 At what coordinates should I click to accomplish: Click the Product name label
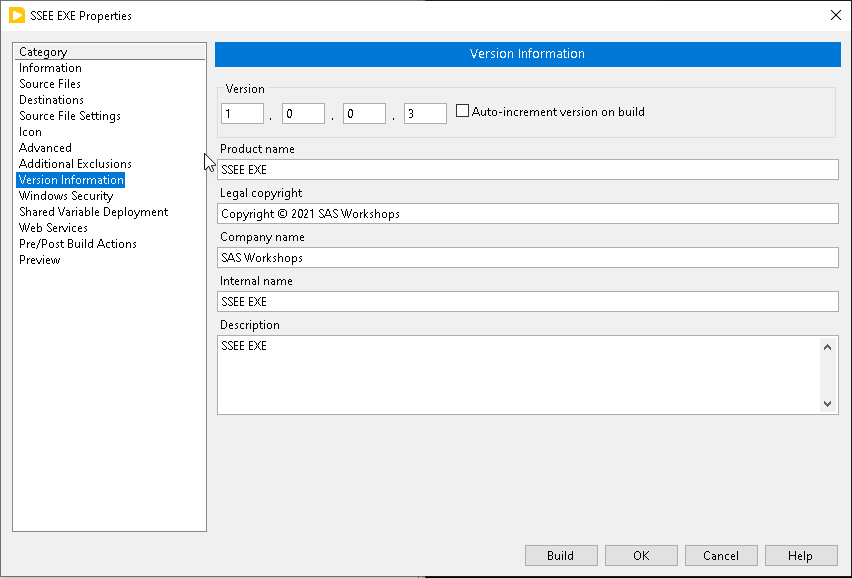click(x=257, y=149)
